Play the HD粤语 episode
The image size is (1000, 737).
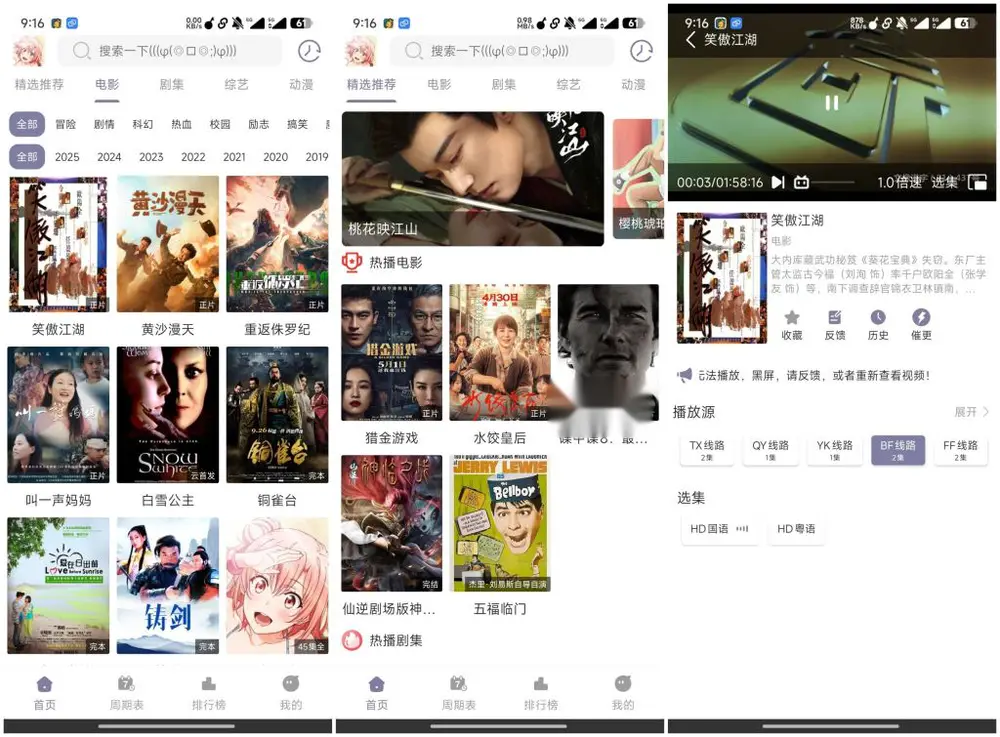click(796, 529)
